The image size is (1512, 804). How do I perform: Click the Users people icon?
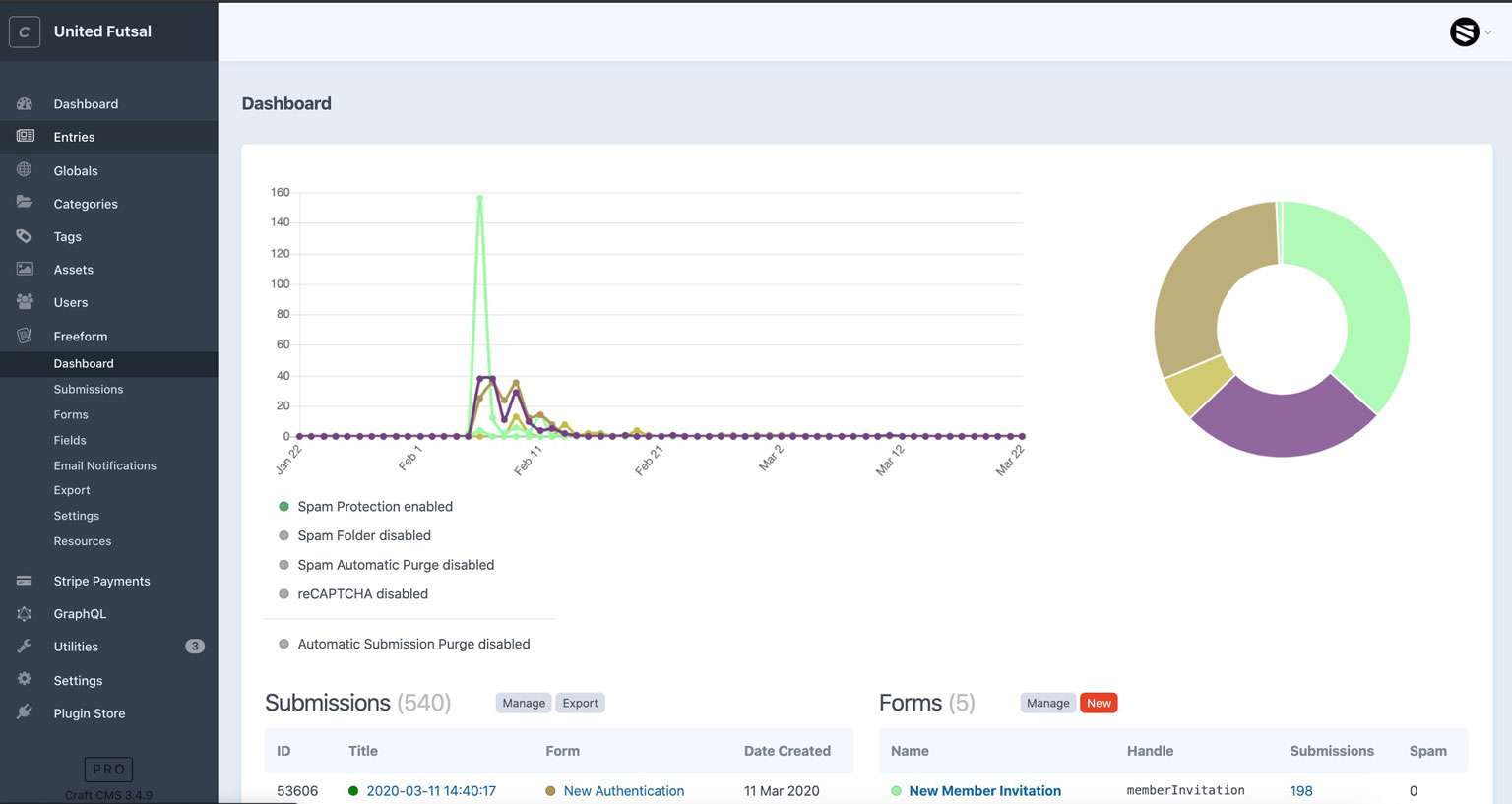click(25, 301)
